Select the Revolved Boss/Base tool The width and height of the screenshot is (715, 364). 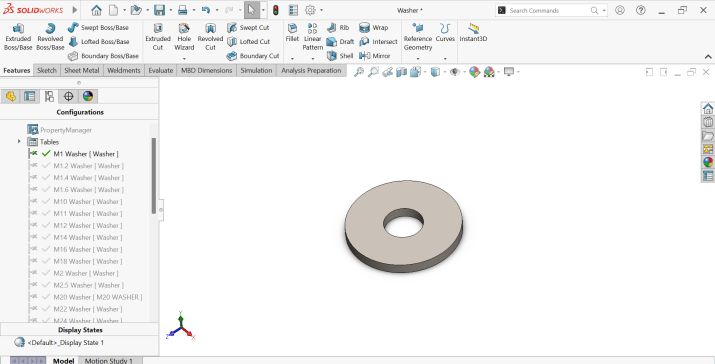[50, 36]
